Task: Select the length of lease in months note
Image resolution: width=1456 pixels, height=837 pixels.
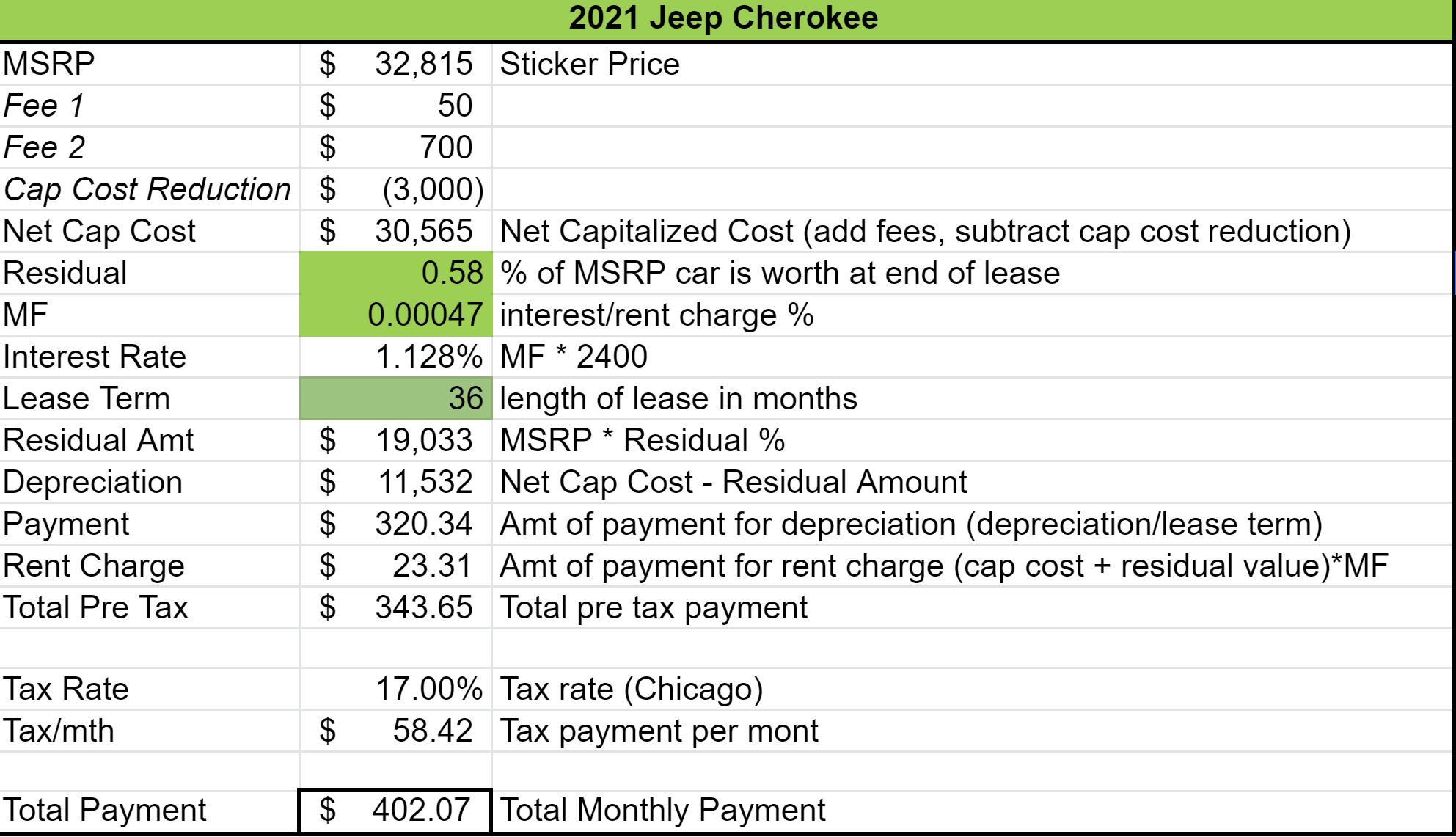Action: click(972, 398)
